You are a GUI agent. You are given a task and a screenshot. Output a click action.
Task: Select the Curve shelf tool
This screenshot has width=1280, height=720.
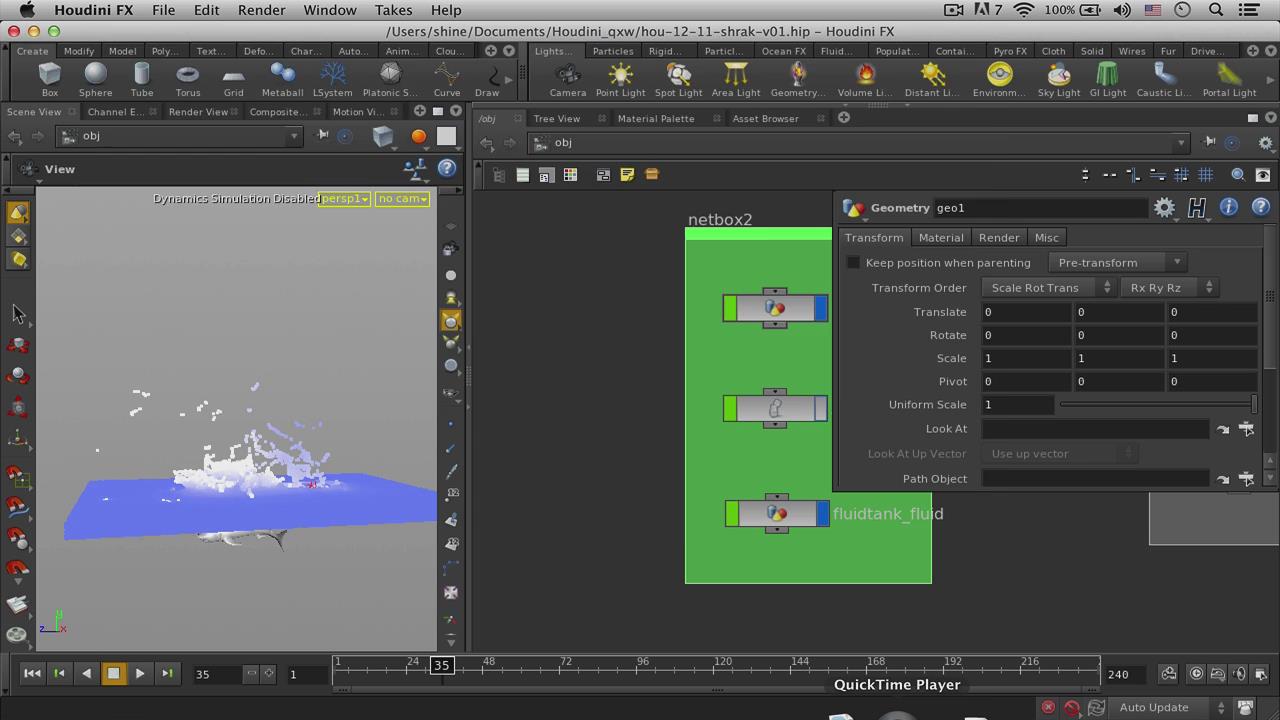point(446,79)
